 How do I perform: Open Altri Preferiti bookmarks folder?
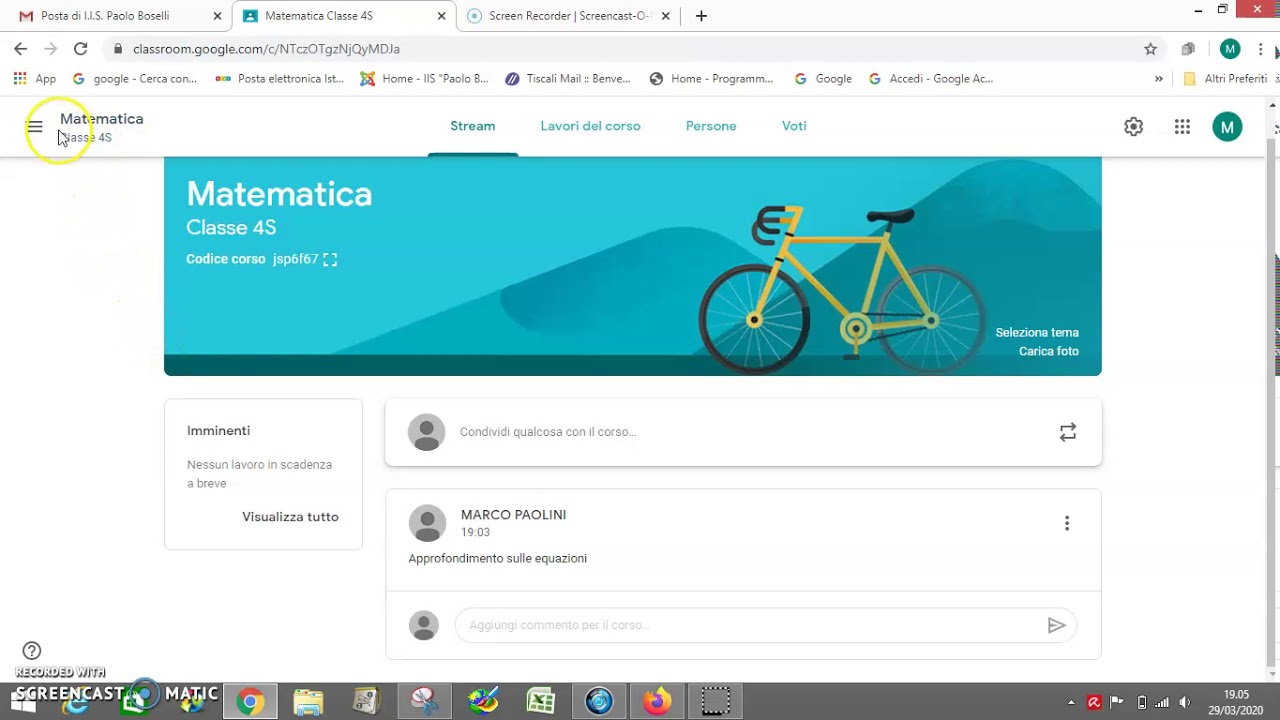(x=1224, y=79)
